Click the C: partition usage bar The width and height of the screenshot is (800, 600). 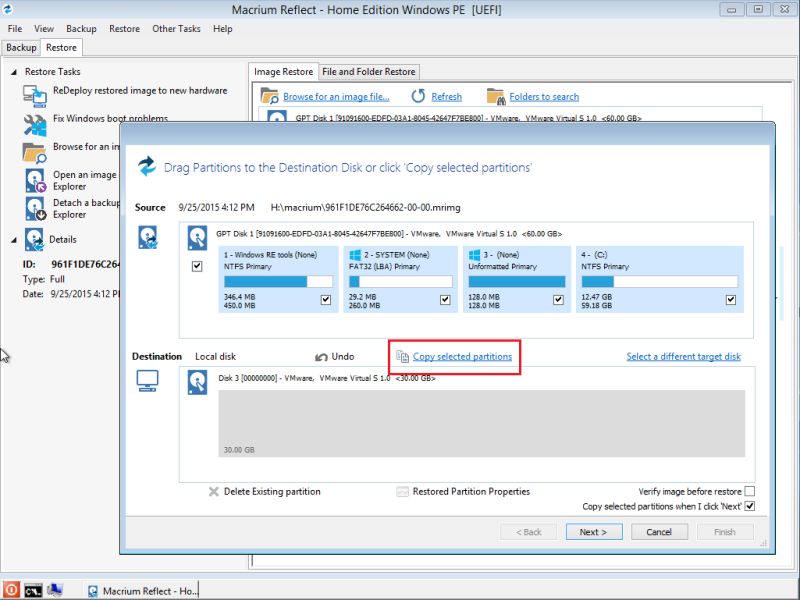click(660, 282)
